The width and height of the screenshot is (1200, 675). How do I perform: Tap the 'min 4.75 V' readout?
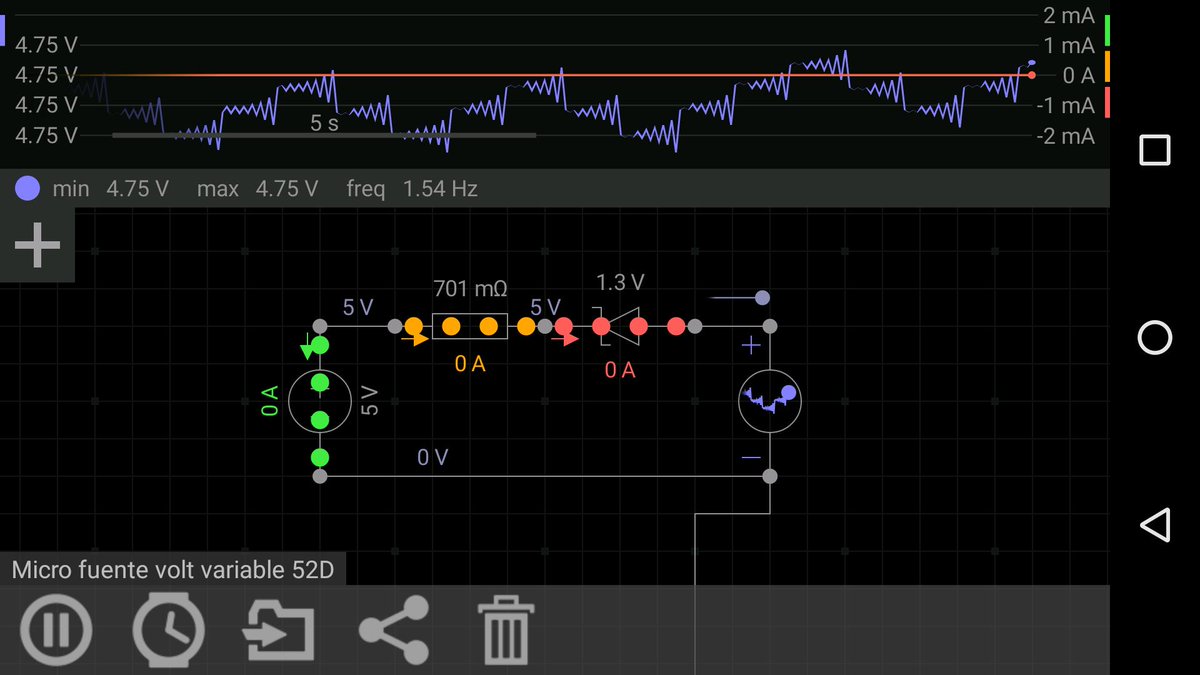tap(110, 188)
